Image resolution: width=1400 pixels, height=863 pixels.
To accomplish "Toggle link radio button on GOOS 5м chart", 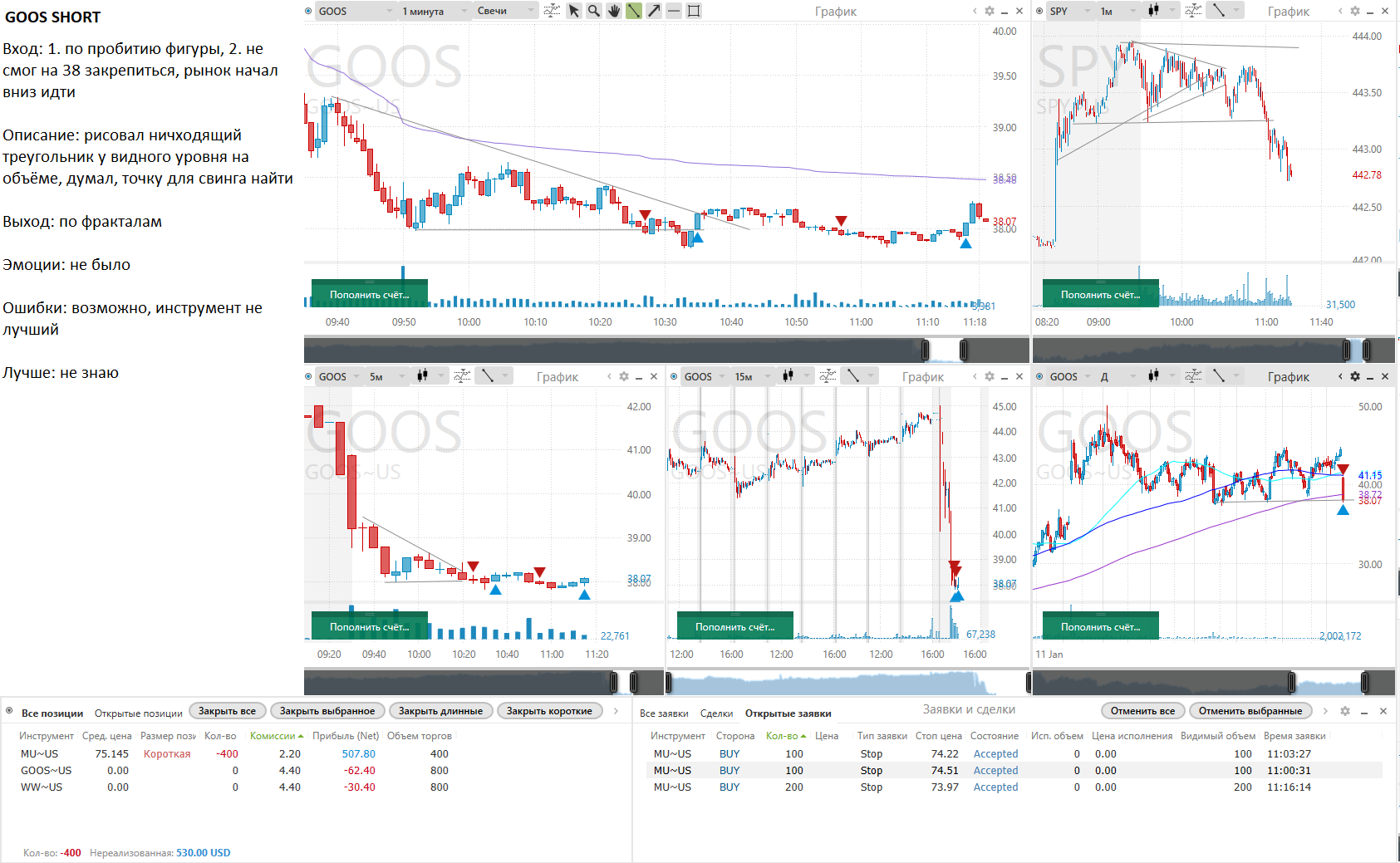I will [x=309, y=376].
